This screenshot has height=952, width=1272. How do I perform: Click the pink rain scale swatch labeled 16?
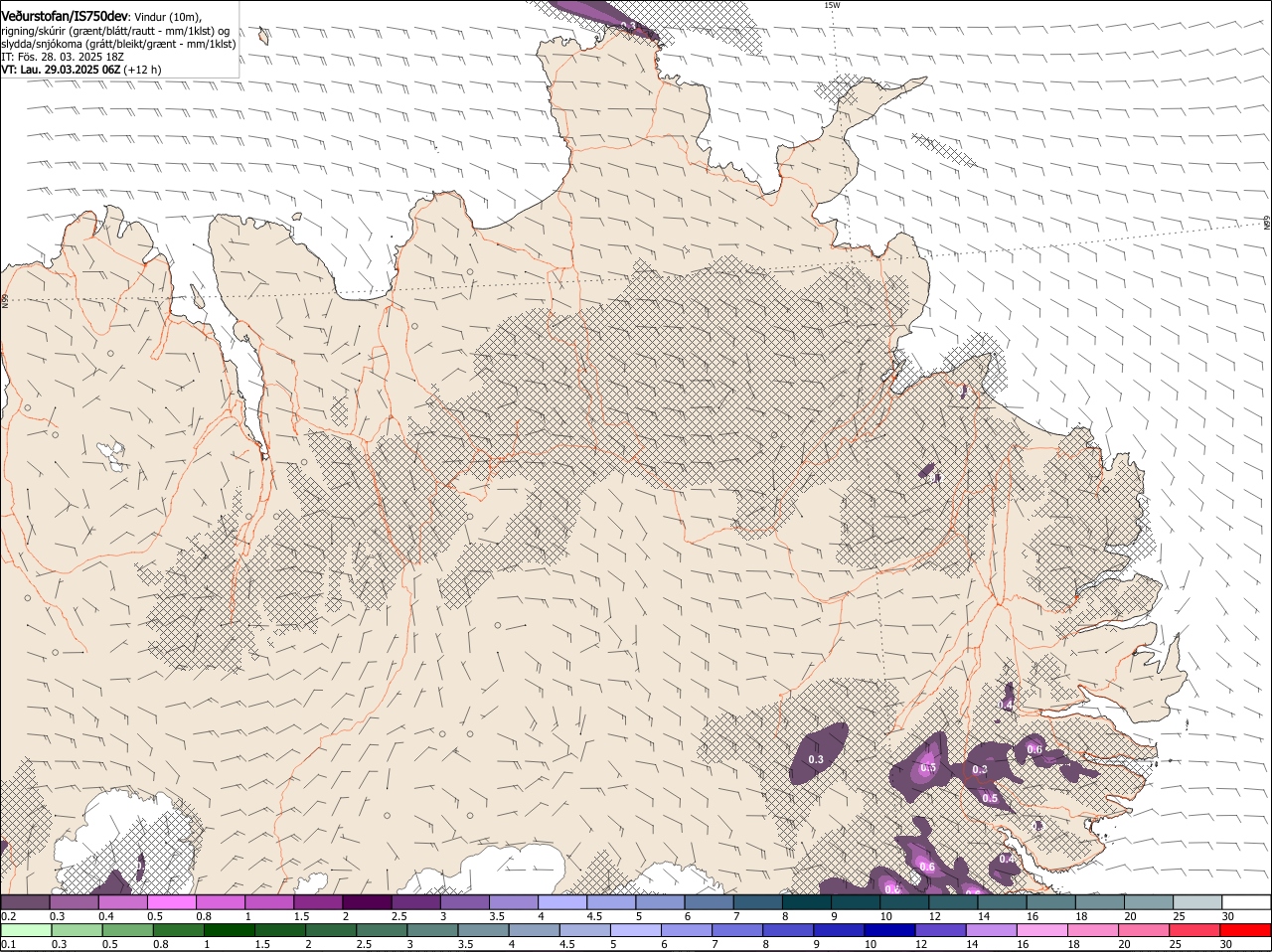pos(1041,930)
